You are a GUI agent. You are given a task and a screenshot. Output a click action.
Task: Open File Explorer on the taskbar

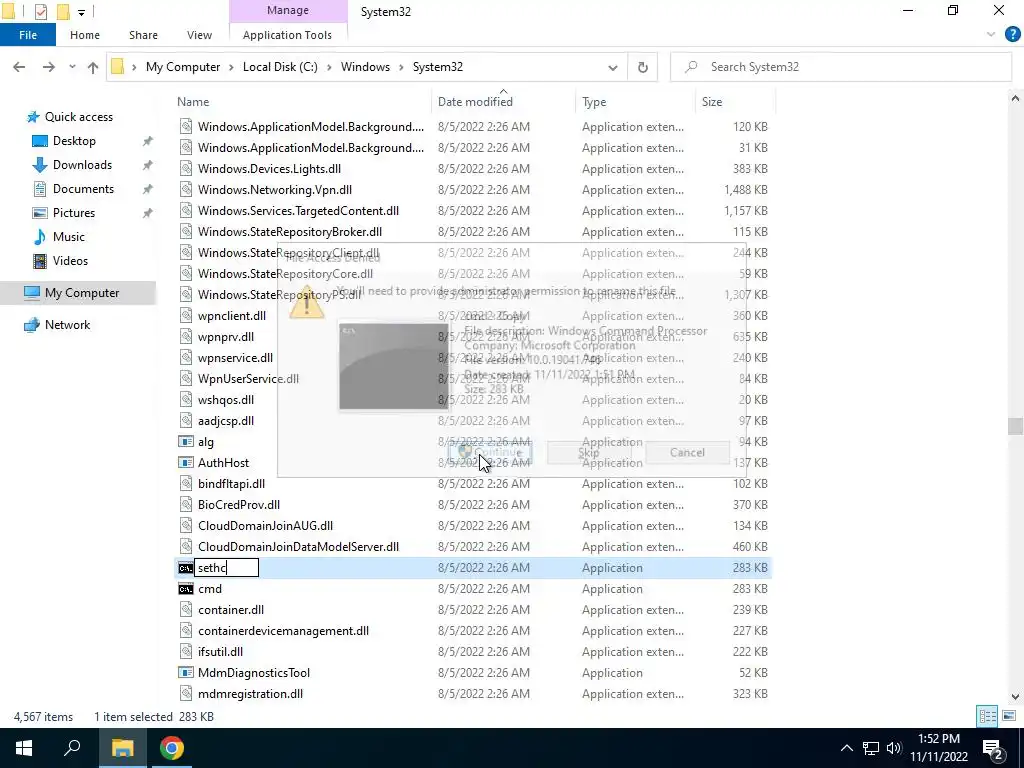pos(122,748)
